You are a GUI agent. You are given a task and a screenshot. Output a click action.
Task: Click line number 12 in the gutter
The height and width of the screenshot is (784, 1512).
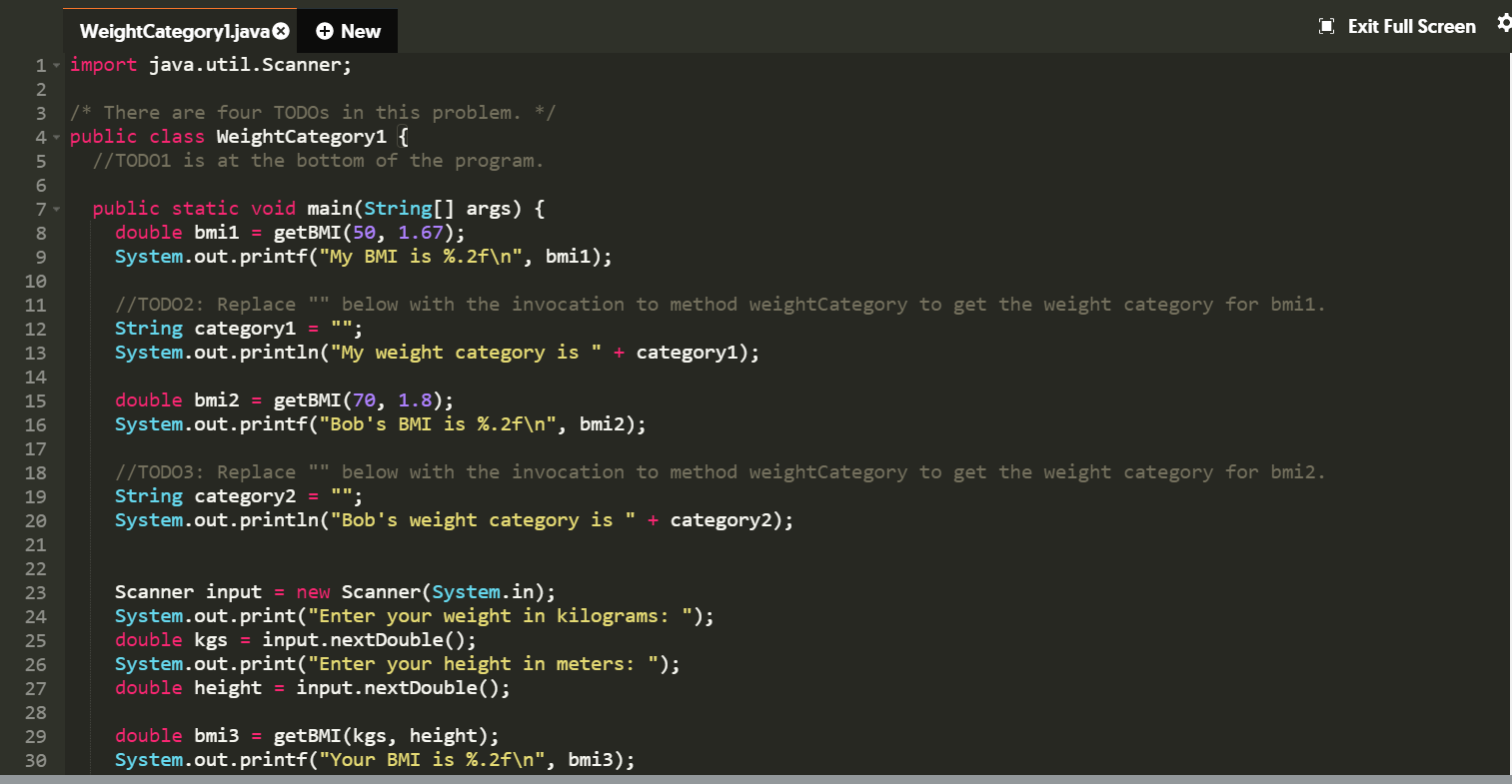pos(35,328)
